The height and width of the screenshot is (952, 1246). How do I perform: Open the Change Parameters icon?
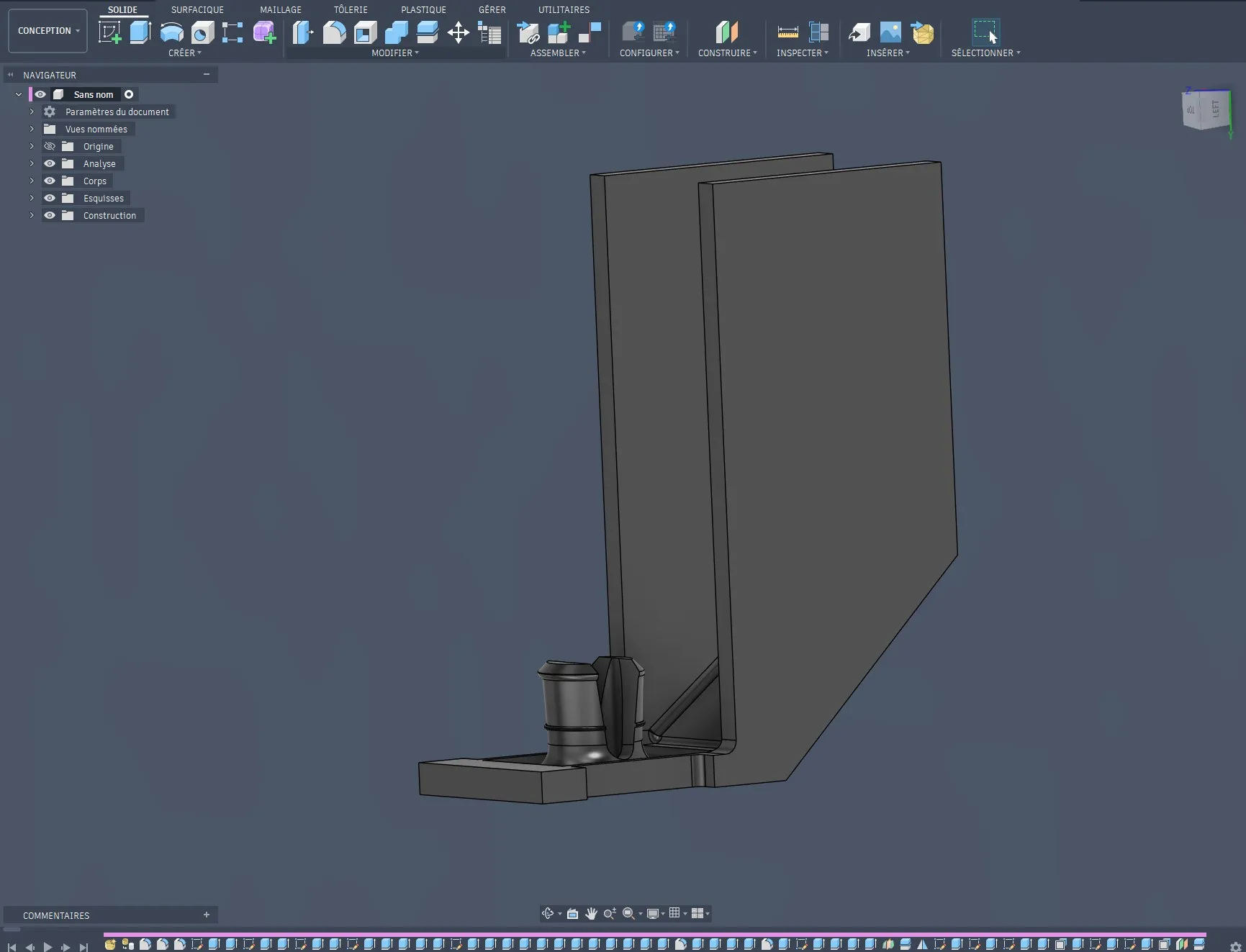click(x=489, y=32)
